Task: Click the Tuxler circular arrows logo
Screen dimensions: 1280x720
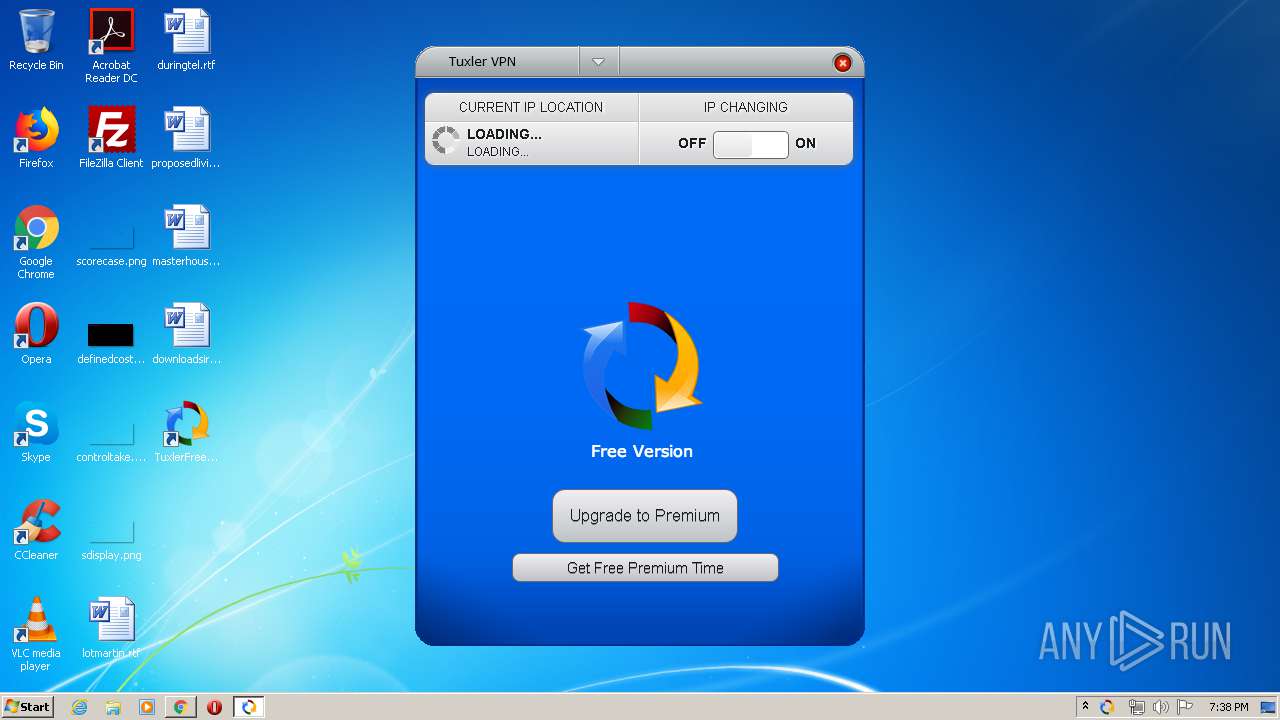Action: tap(642, 366)
